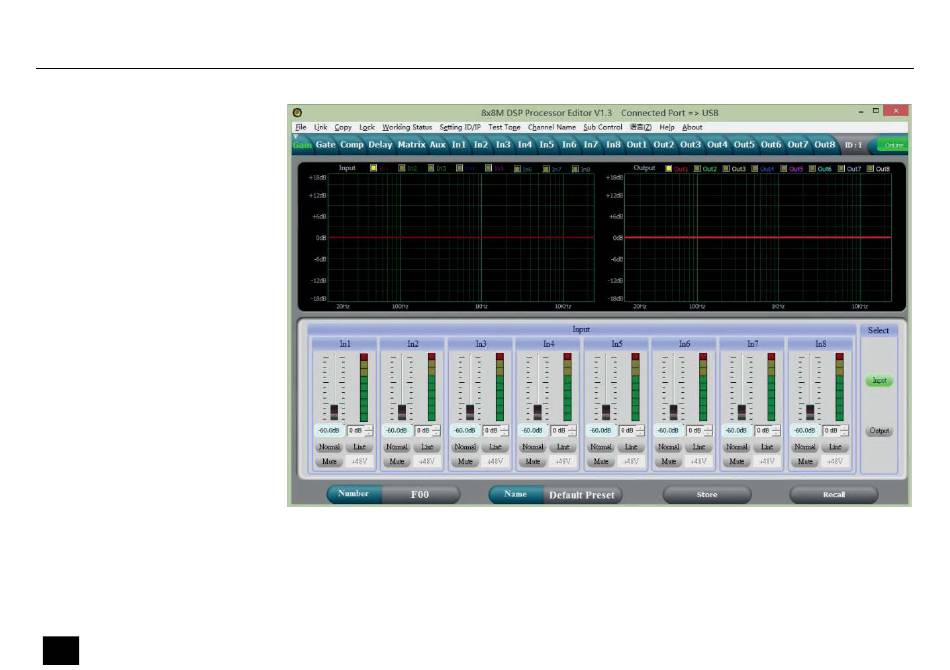Open the Link menu
Screen dimensions: 950x670
[x=321, y=127]
